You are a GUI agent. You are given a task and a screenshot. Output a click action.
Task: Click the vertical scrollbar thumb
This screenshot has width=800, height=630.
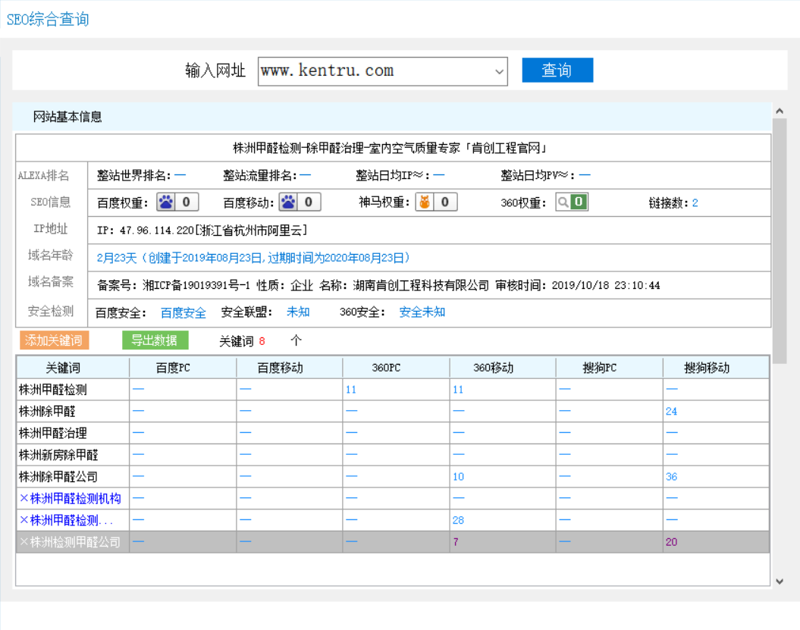[779, 241]
